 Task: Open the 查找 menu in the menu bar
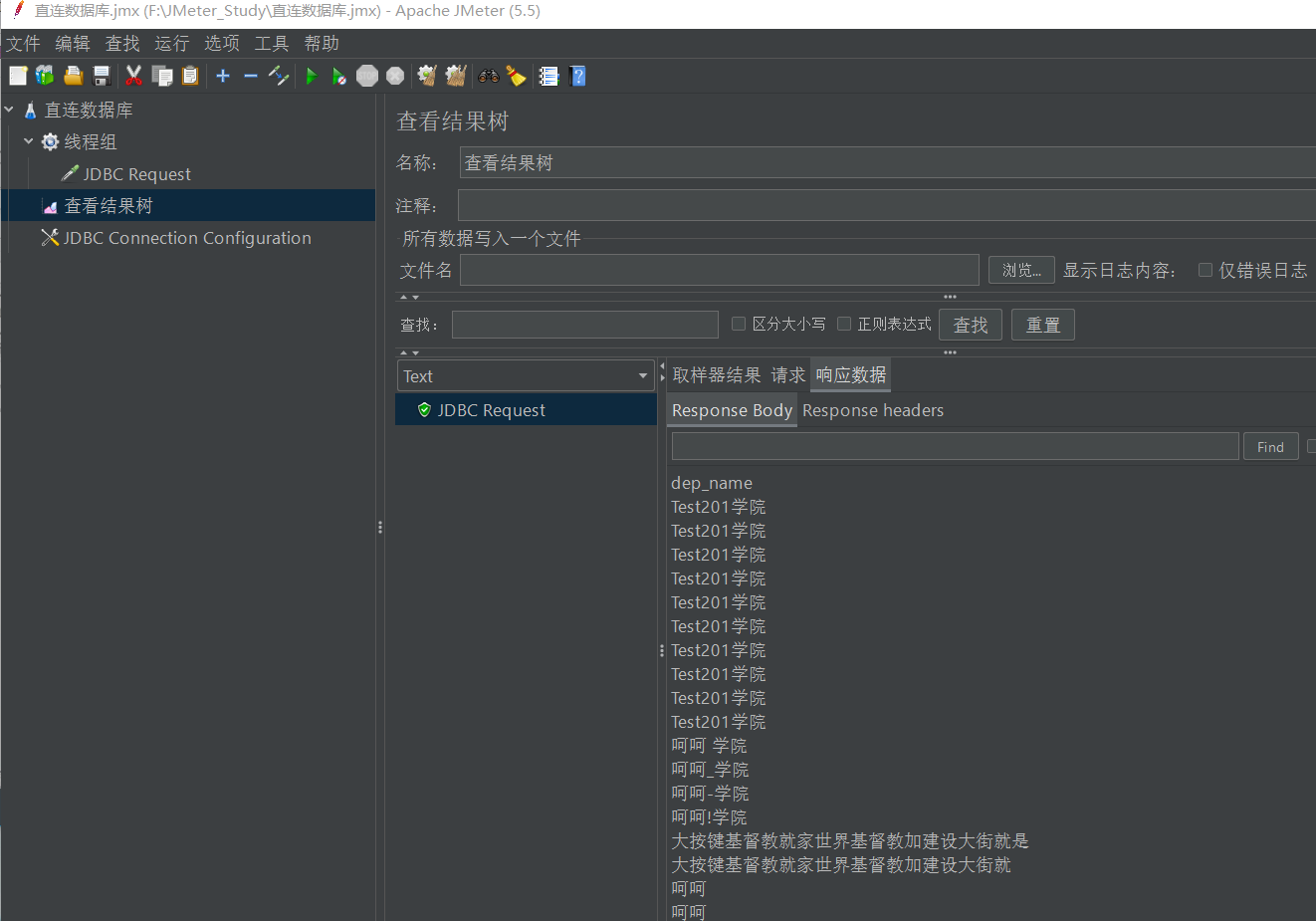(122, 43)
